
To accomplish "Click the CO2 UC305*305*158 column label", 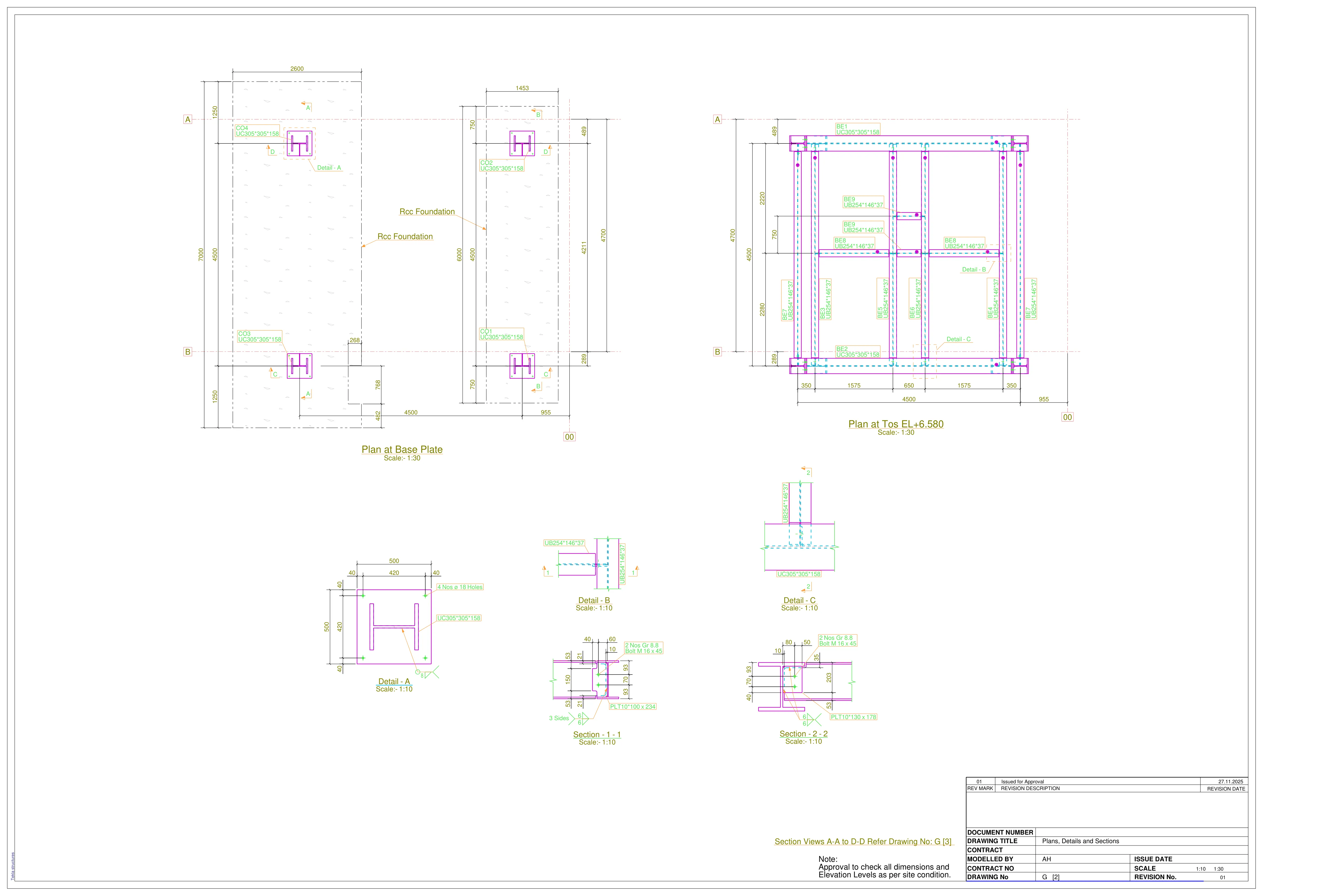I will click(x=502, y=166).
